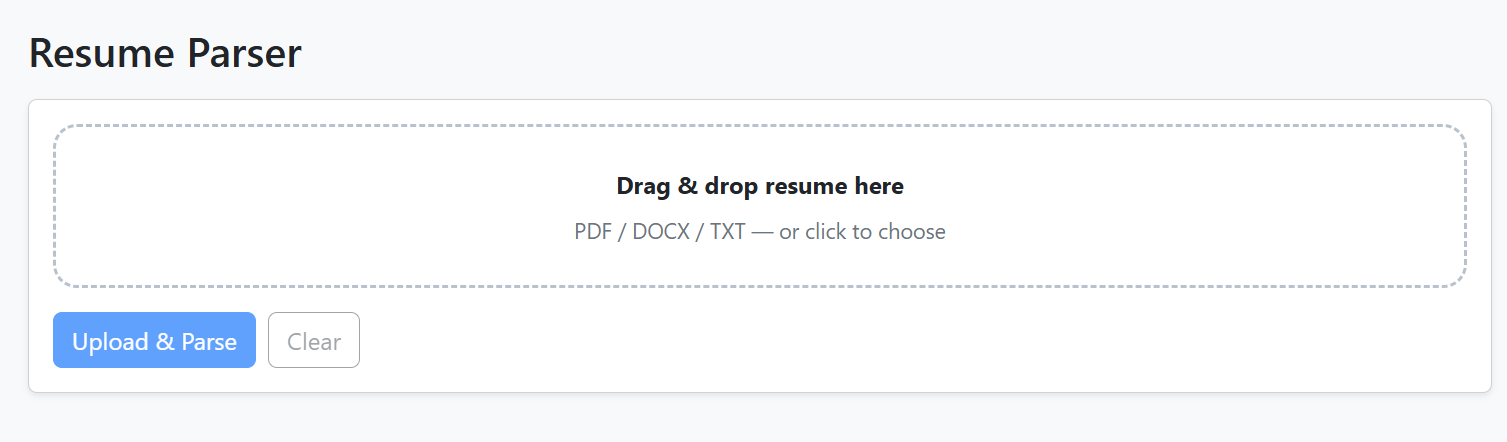Image resolution: width=1507 pixels, height=442 pixels.
Task: Open the file chooser via the dashed drop zone
Action: coord(759,207)
